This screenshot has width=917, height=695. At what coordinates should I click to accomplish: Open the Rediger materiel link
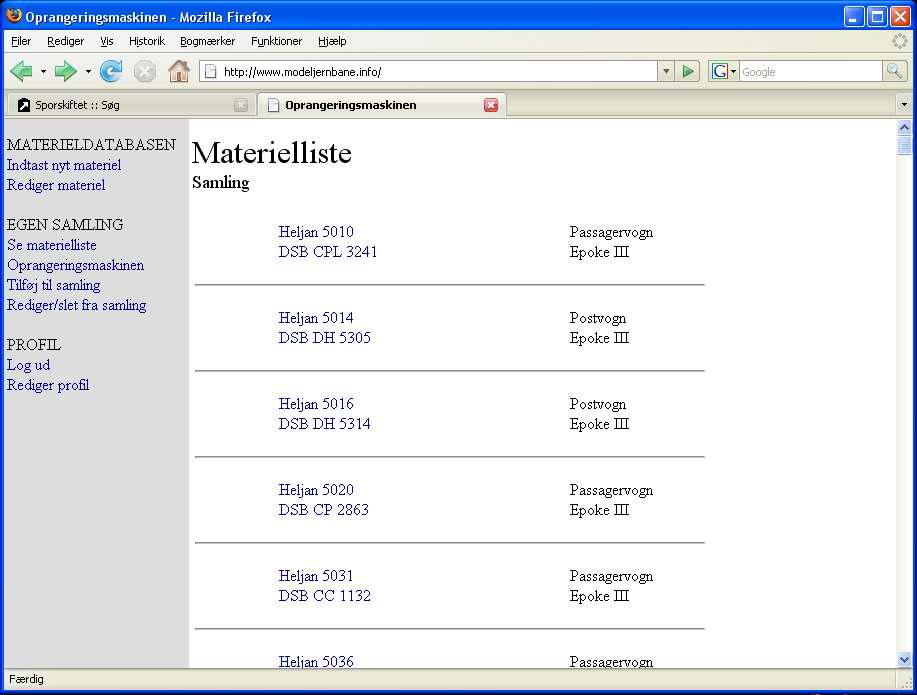(56, 185)
